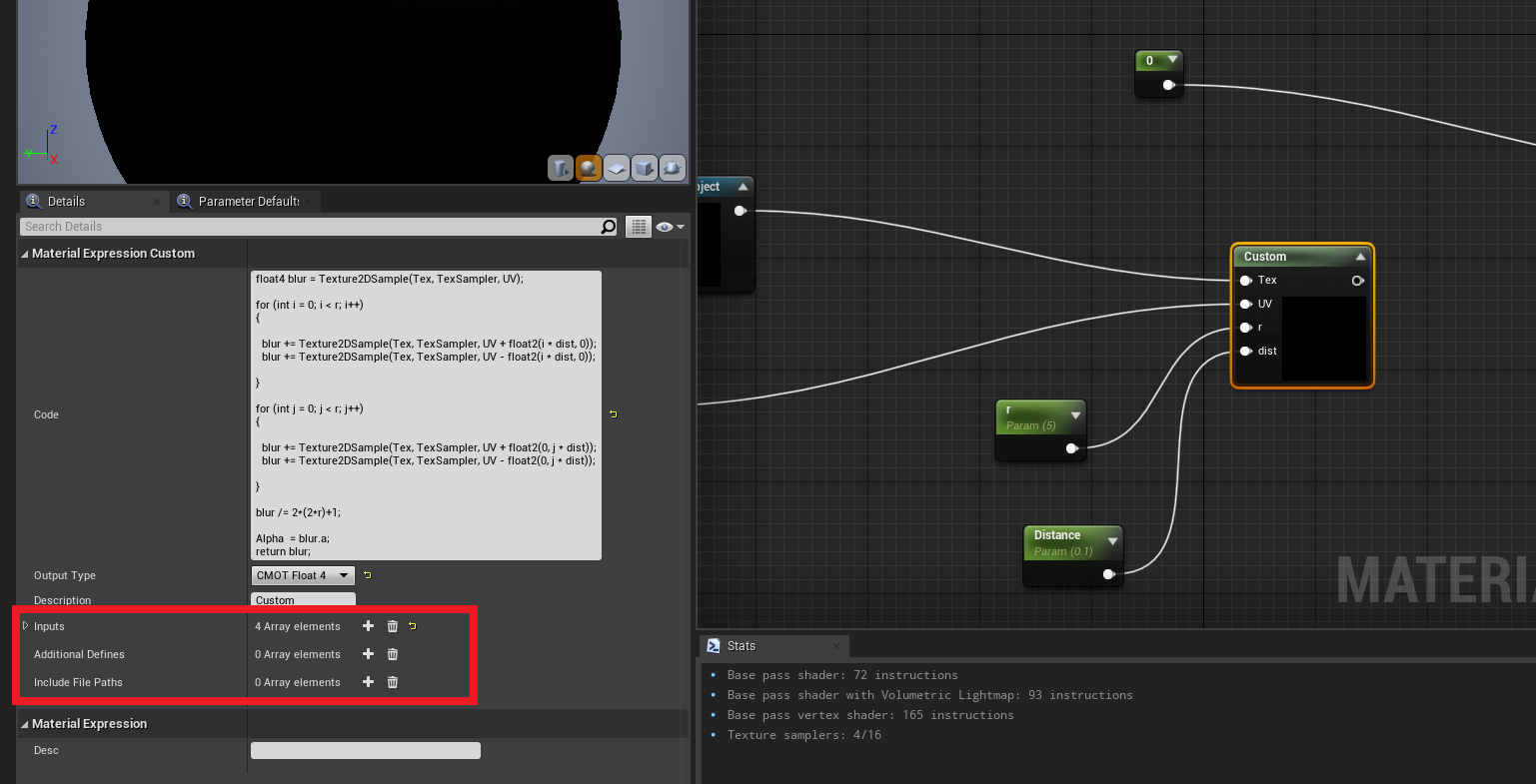Toggle the property matrix grid button

tap(638, 227)
